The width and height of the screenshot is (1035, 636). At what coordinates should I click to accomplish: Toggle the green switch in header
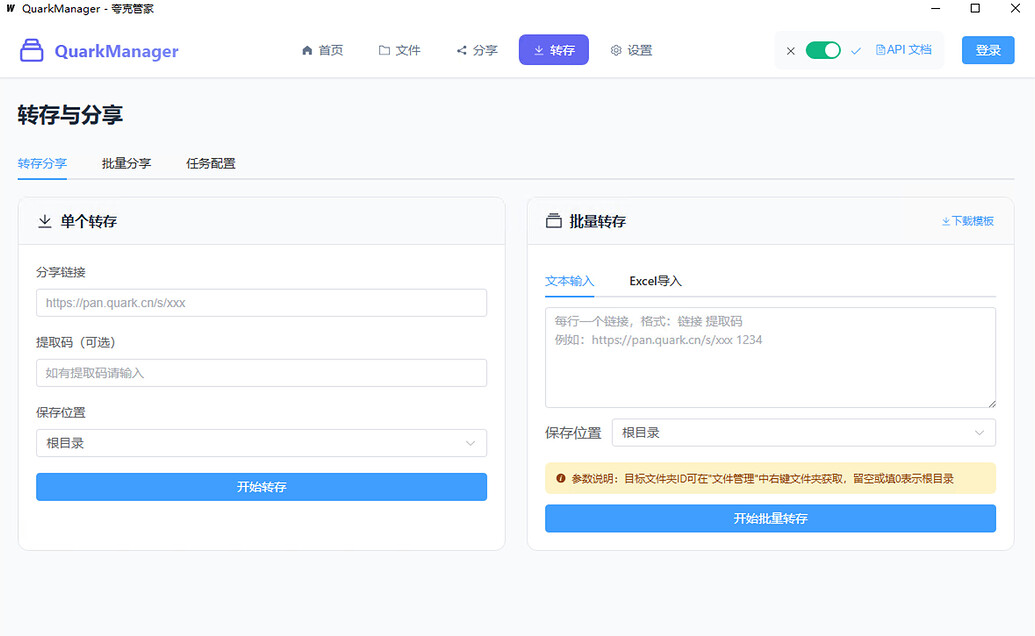tap(823, 50)
